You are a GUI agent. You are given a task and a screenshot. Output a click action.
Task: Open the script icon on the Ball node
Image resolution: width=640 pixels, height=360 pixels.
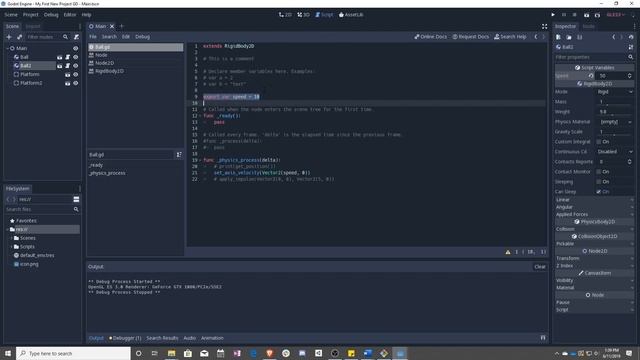pos(67,57)
